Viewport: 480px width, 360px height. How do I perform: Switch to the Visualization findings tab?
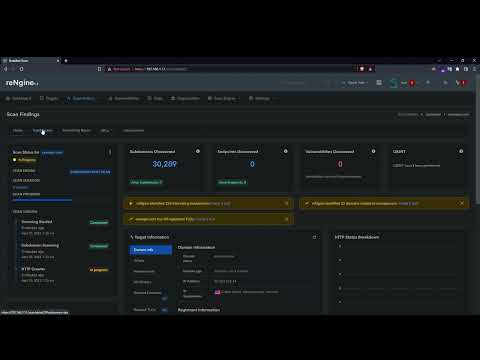pyautogui.click(x=134, y=130)
